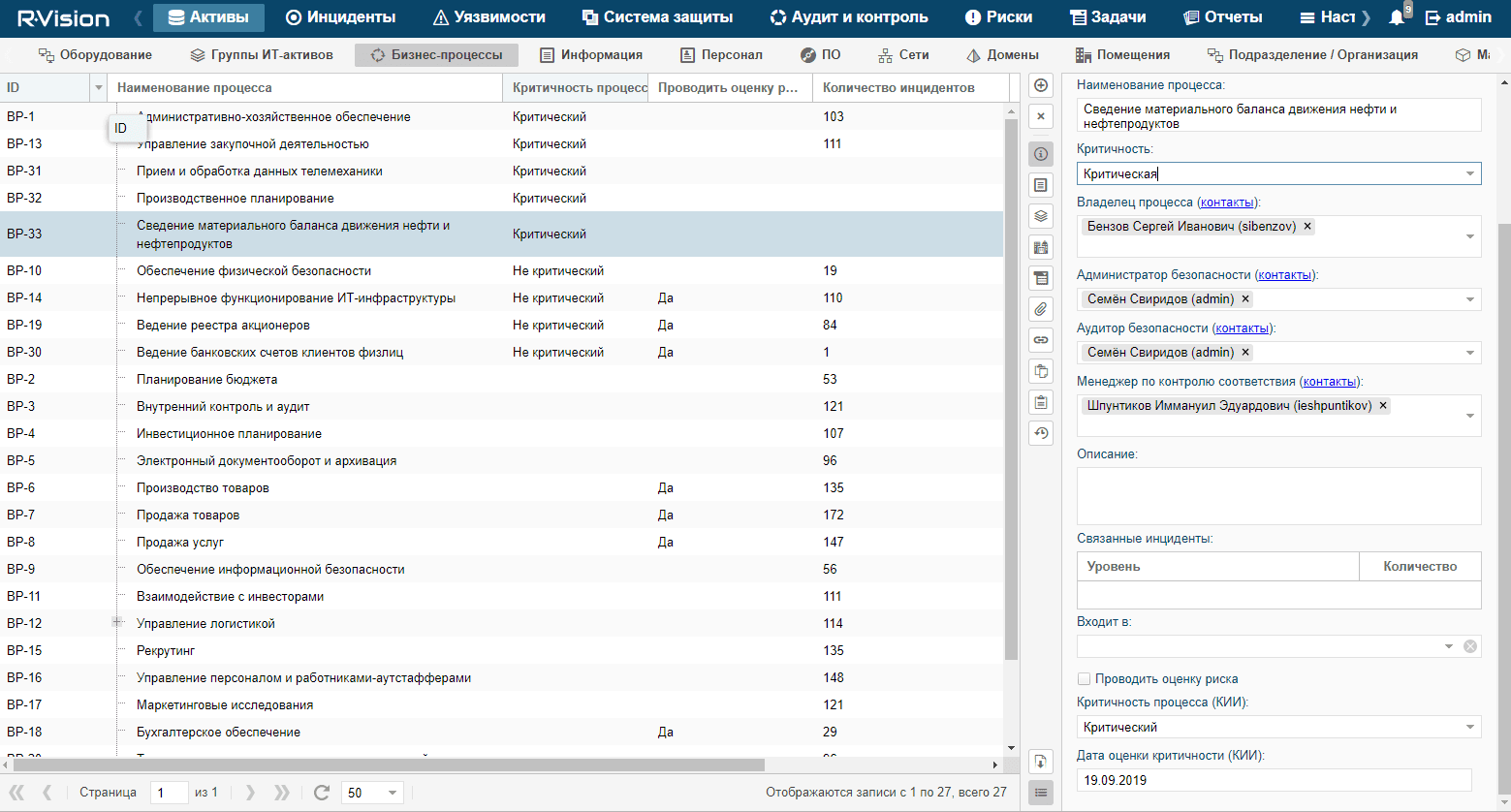This screenshot has width=1511, height=812.
Task: Open the Система защиты menu
Action: (657, 17)
